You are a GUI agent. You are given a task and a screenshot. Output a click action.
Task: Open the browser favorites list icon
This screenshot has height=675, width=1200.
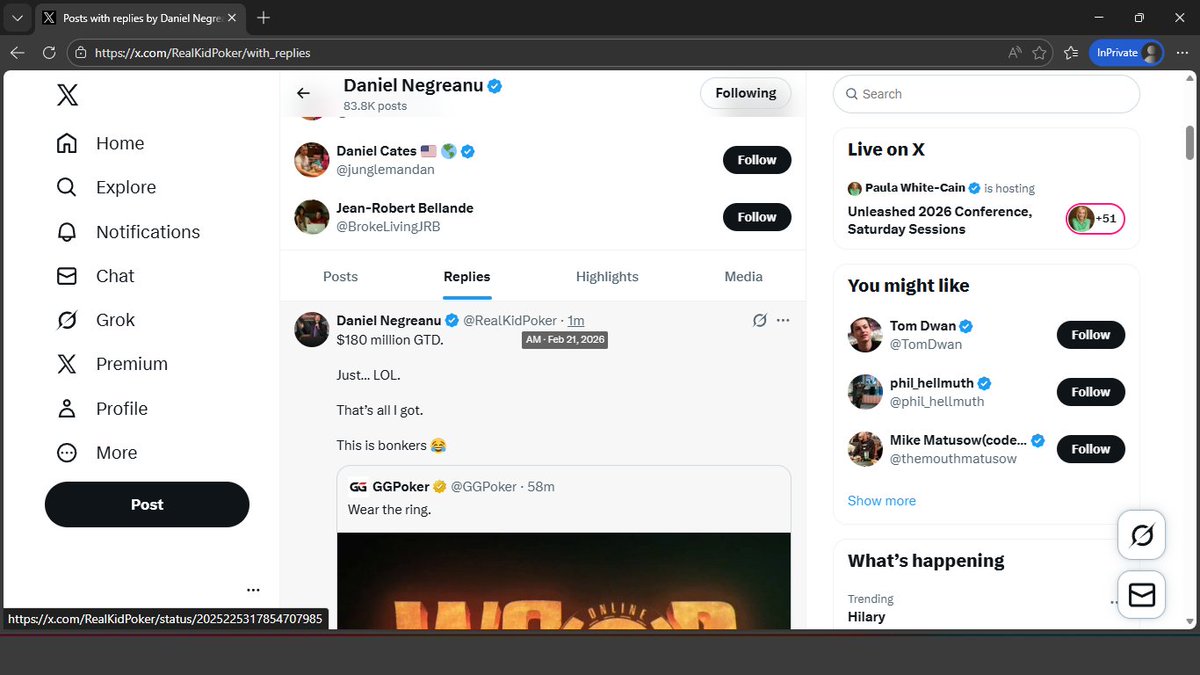click(1071, 52)
